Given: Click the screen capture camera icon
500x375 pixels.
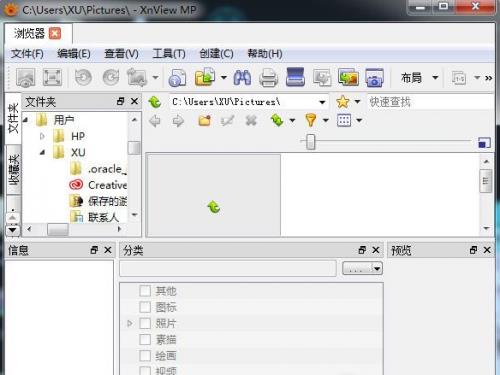Looking at the screenshot, I should tap(374, 78).
